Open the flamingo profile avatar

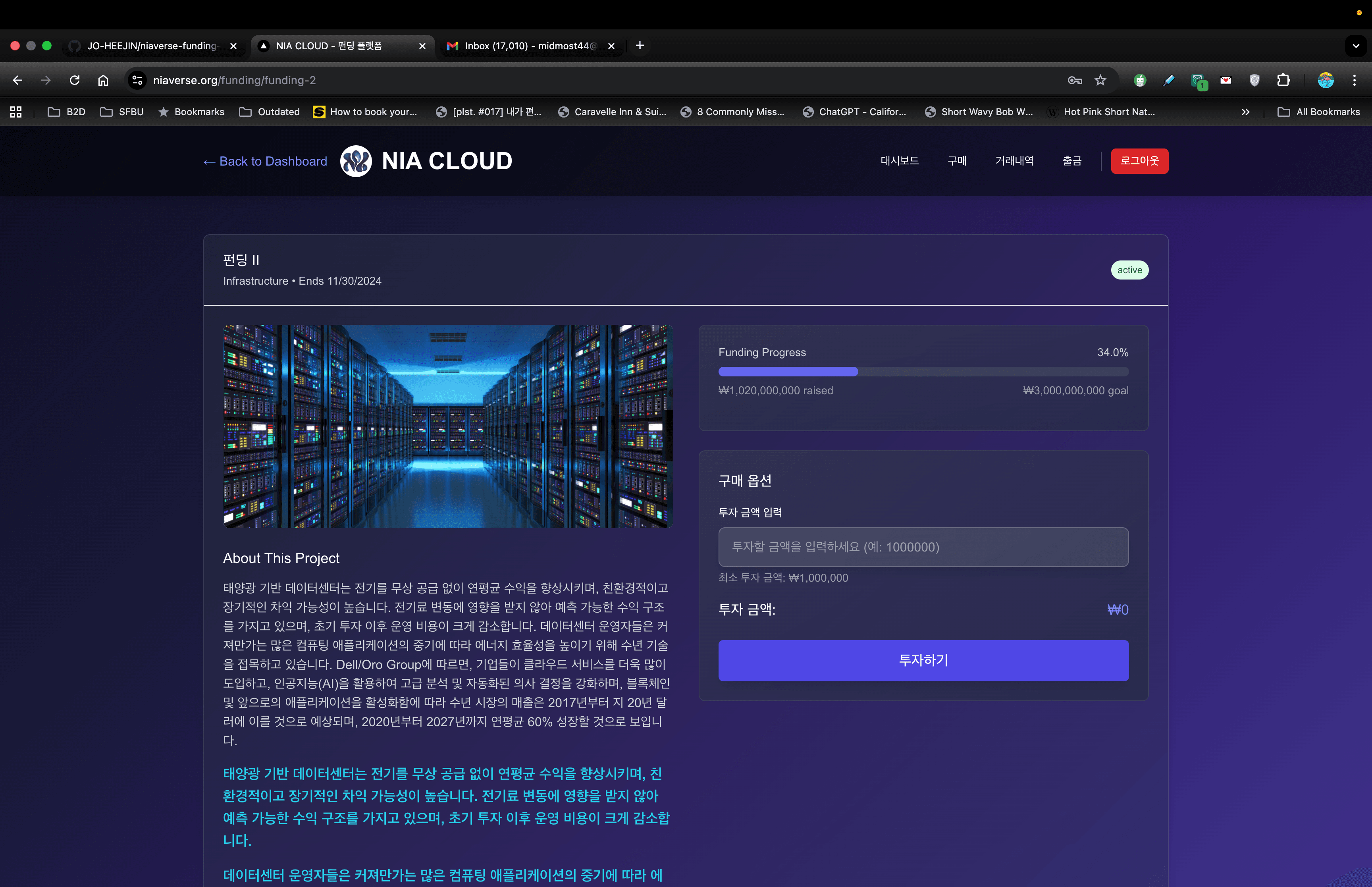1326,80
